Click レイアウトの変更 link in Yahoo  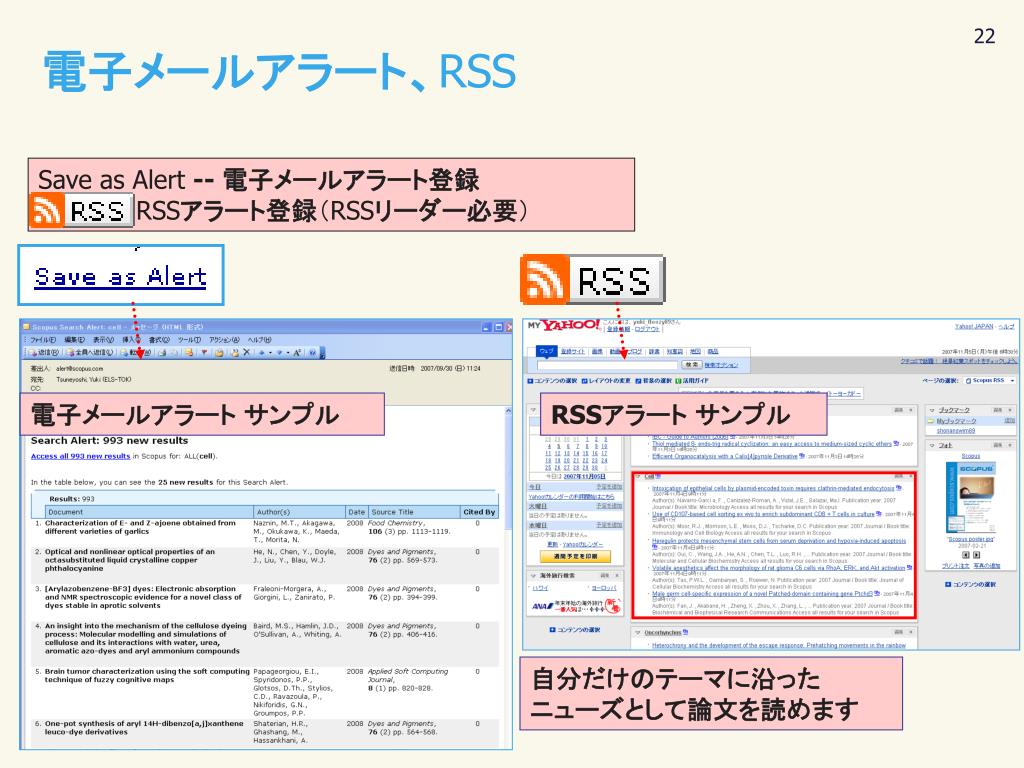pos(606,381)
